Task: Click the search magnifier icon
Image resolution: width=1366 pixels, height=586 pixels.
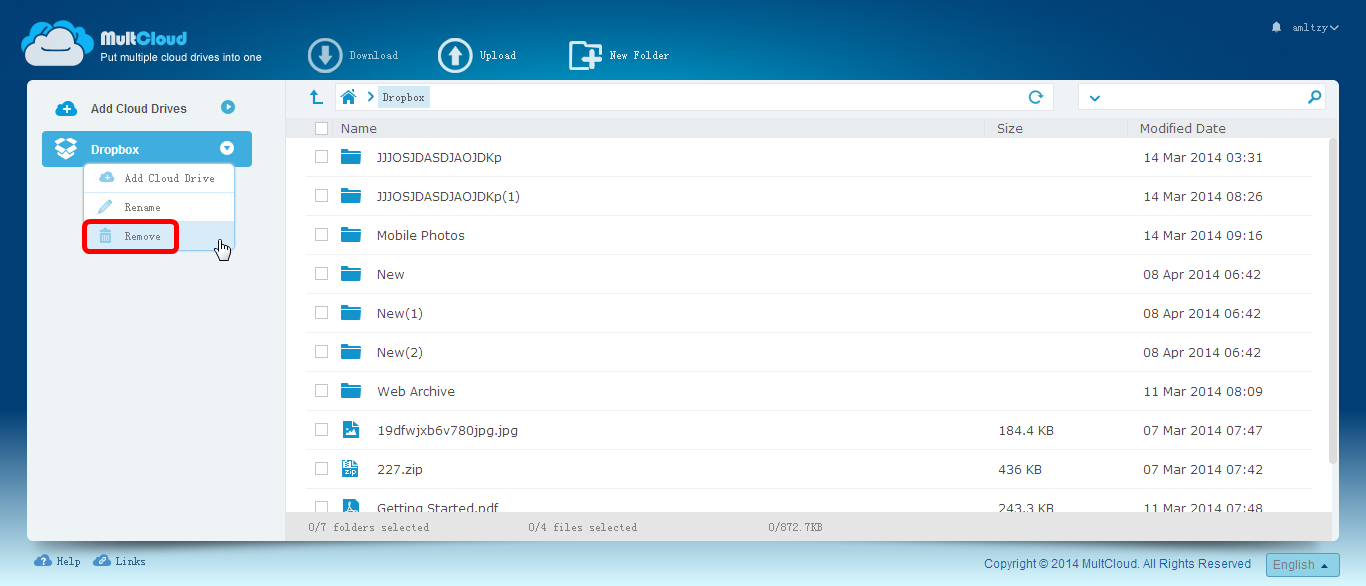Action: 1314,97
